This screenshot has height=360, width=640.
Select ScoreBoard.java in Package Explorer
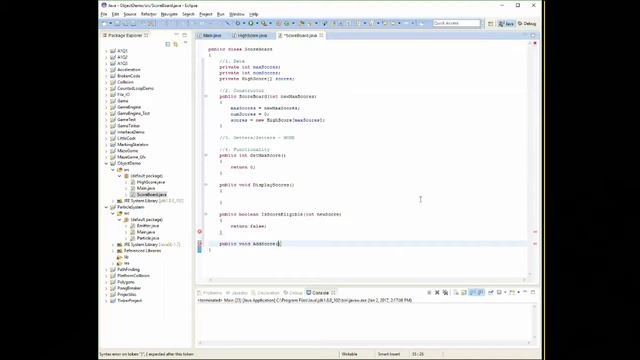[151, 195]
